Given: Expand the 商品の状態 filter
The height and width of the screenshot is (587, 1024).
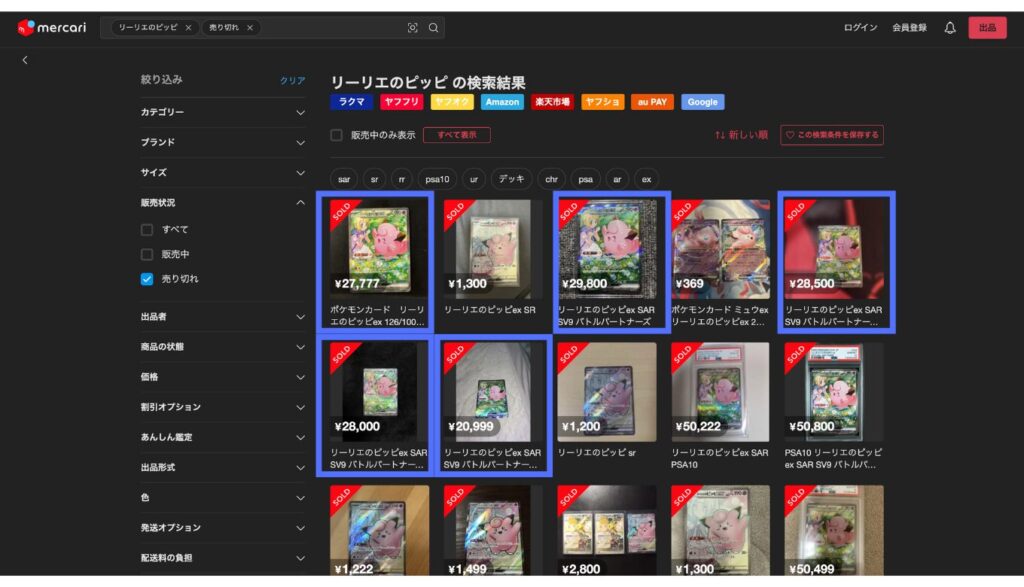Looking at the screenshot, I should (223, 347).
